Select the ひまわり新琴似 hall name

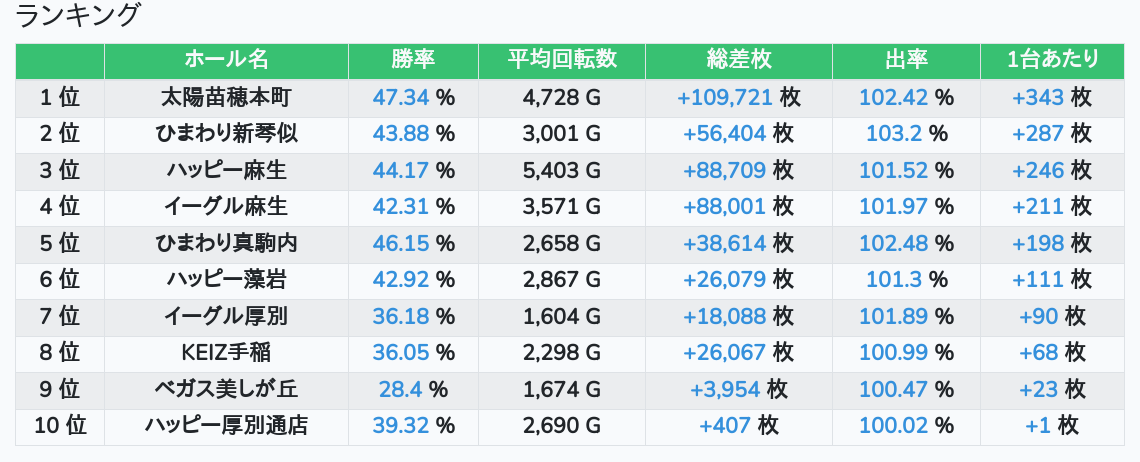coord(226,134)
